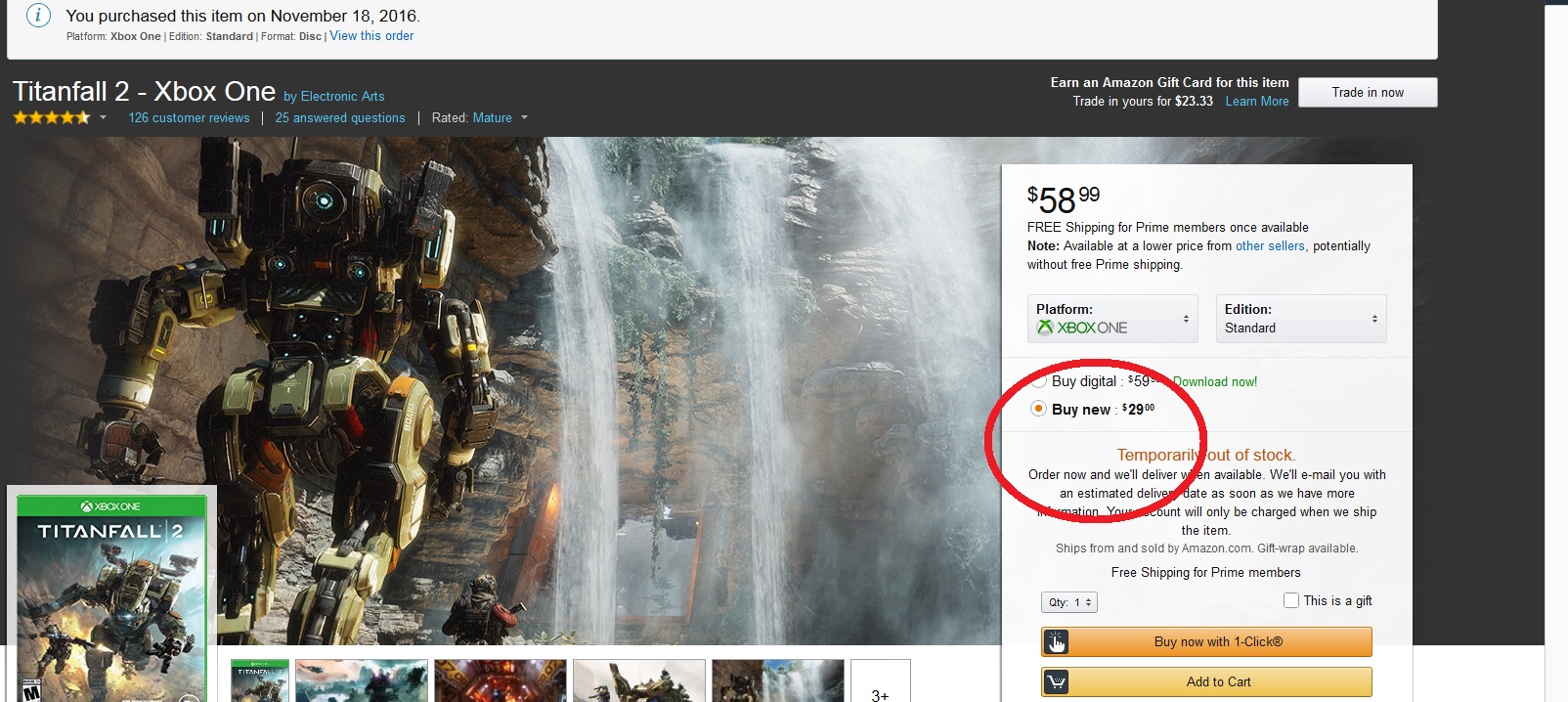Click the Download now! text
The image size is (1568, 702).
tap(1215, 381)
